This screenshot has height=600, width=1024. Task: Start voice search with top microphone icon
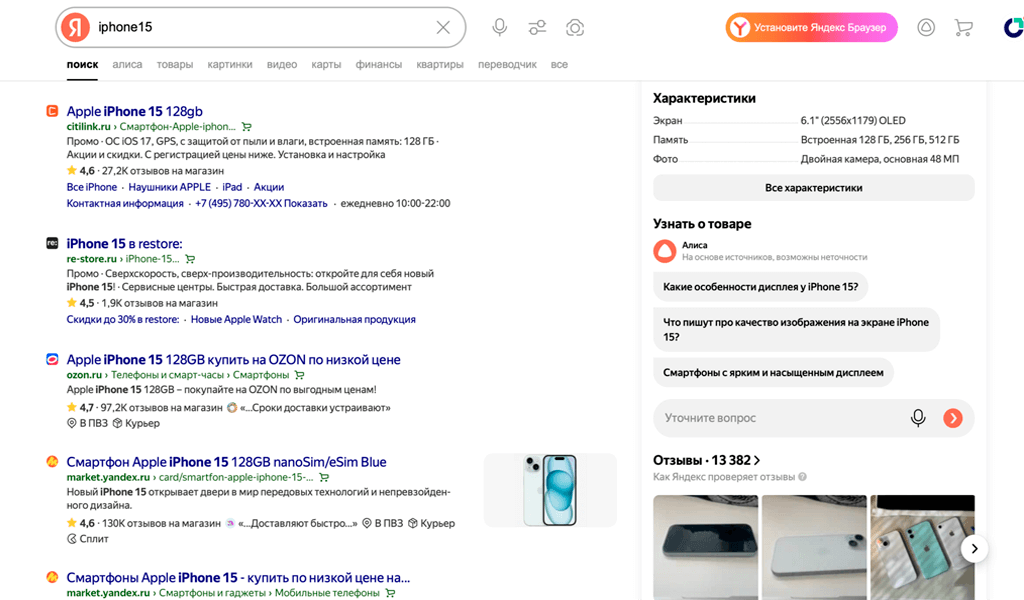click(x=500, y=27)
